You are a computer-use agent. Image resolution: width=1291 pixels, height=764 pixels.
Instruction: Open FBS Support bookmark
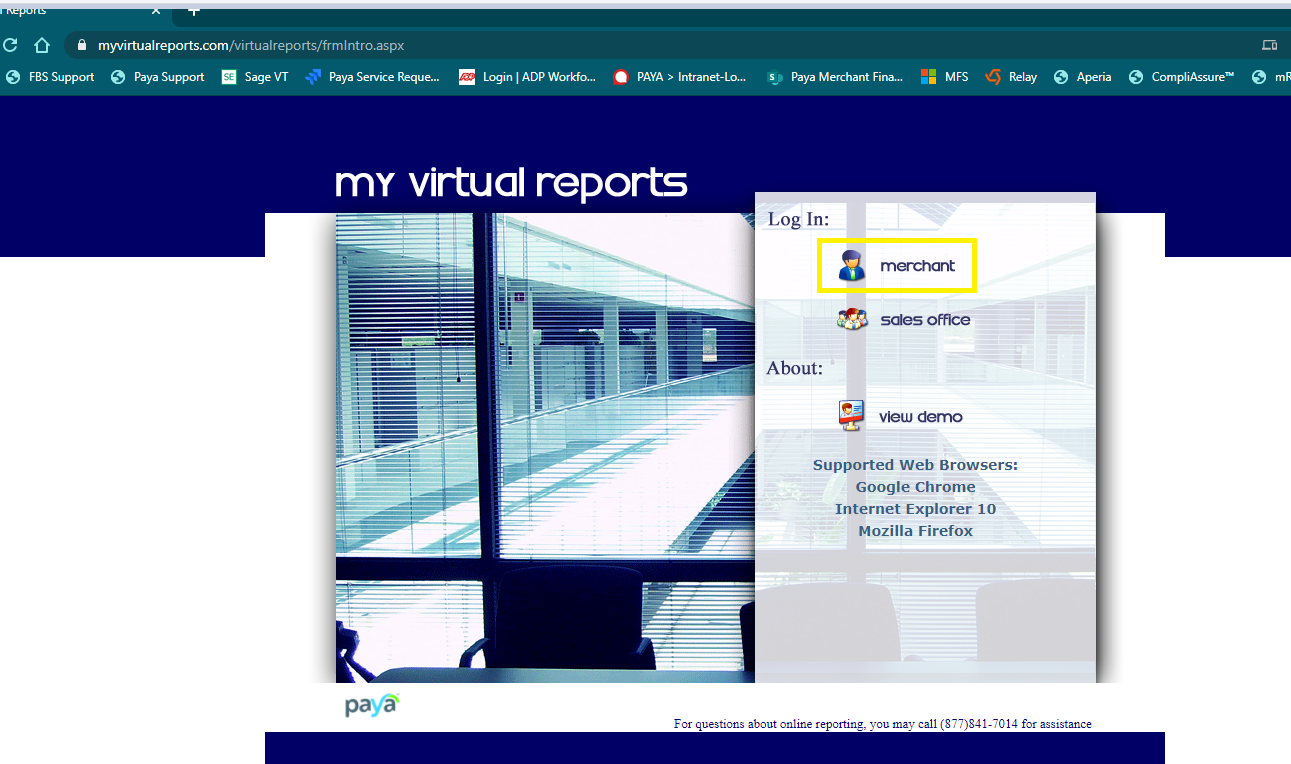click(x=50, y=77)
